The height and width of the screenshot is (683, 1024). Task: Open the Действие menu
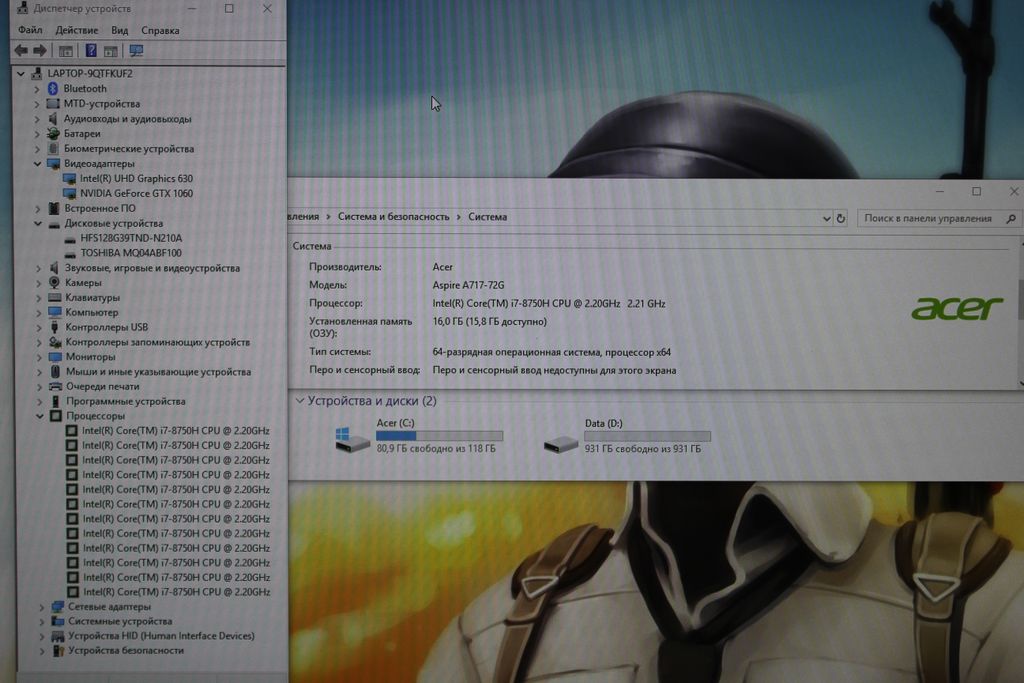77,30
